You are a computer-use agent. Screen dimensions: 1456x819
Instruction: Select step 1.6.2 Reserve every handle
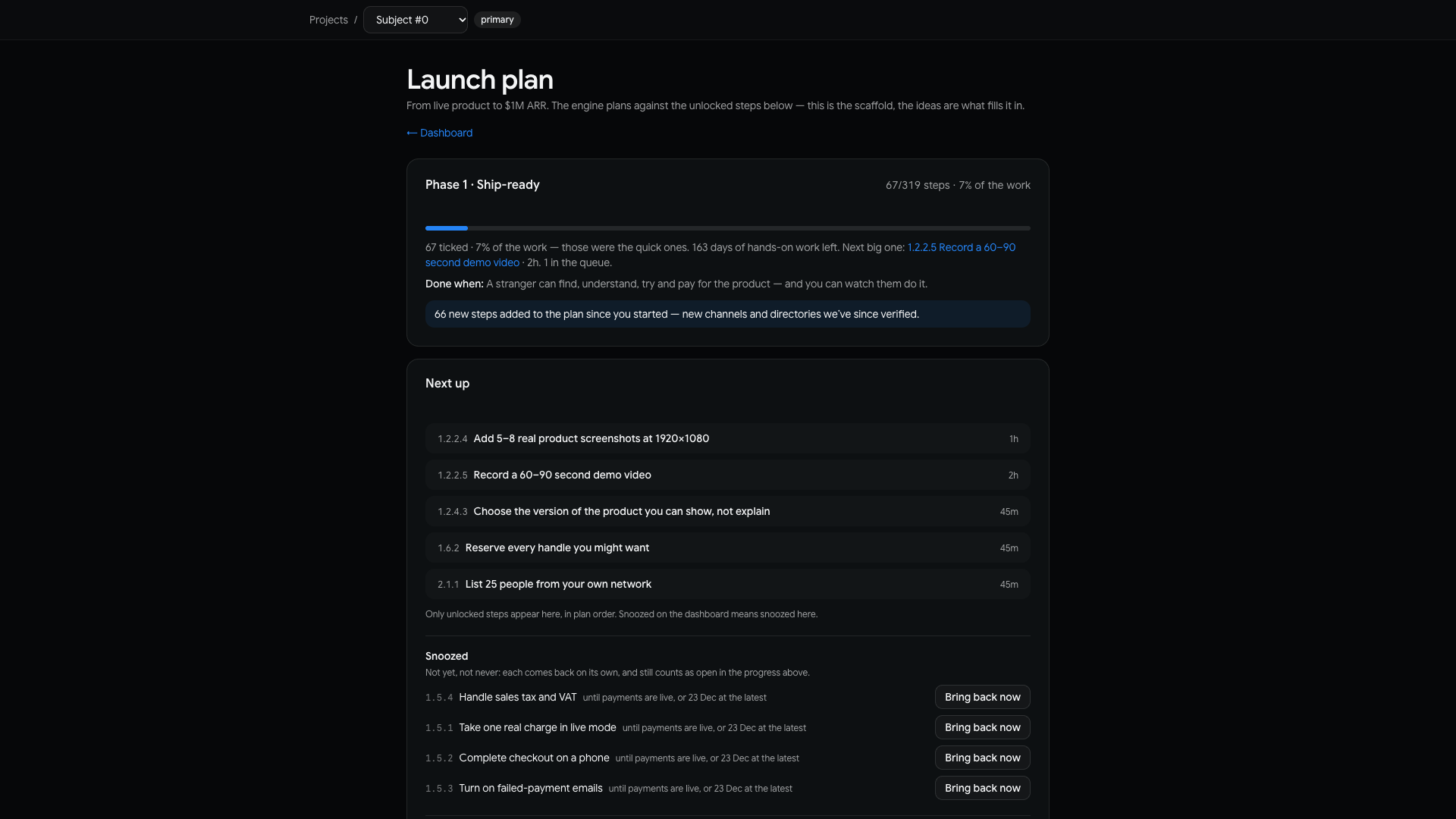tap(728, 548)
